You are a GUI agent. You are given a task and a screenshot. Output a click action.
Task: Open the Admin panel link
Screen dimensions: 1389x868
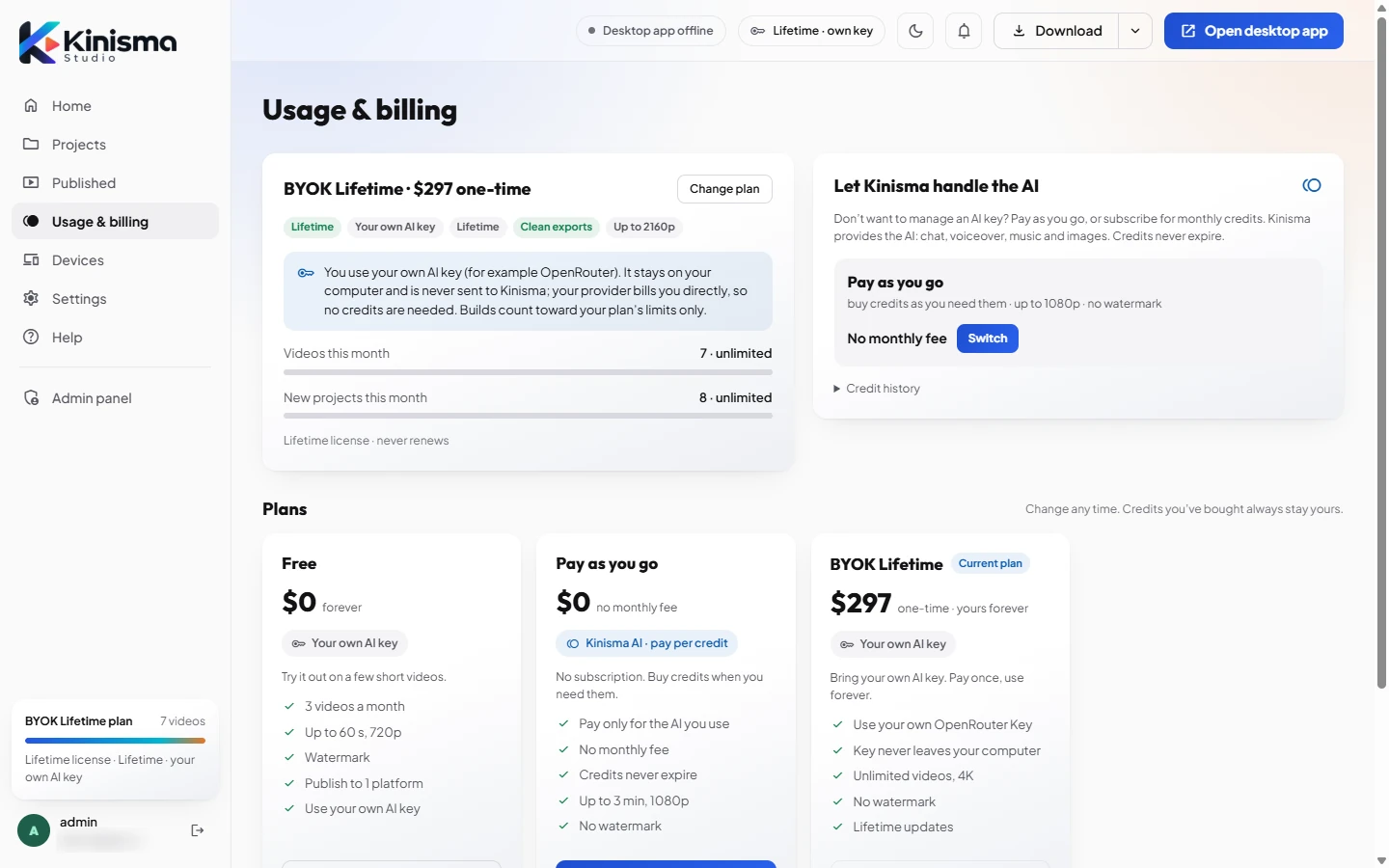click(115, 398)
